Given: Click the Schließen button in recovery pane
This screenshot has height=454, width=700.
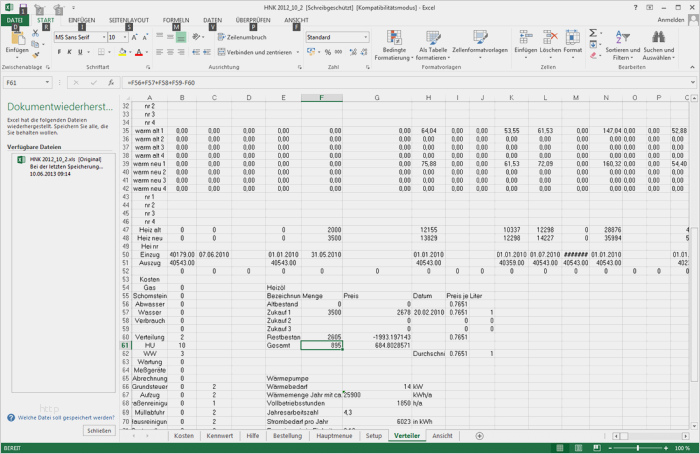Looking at the screenshot, I should (x=99, y=431).
